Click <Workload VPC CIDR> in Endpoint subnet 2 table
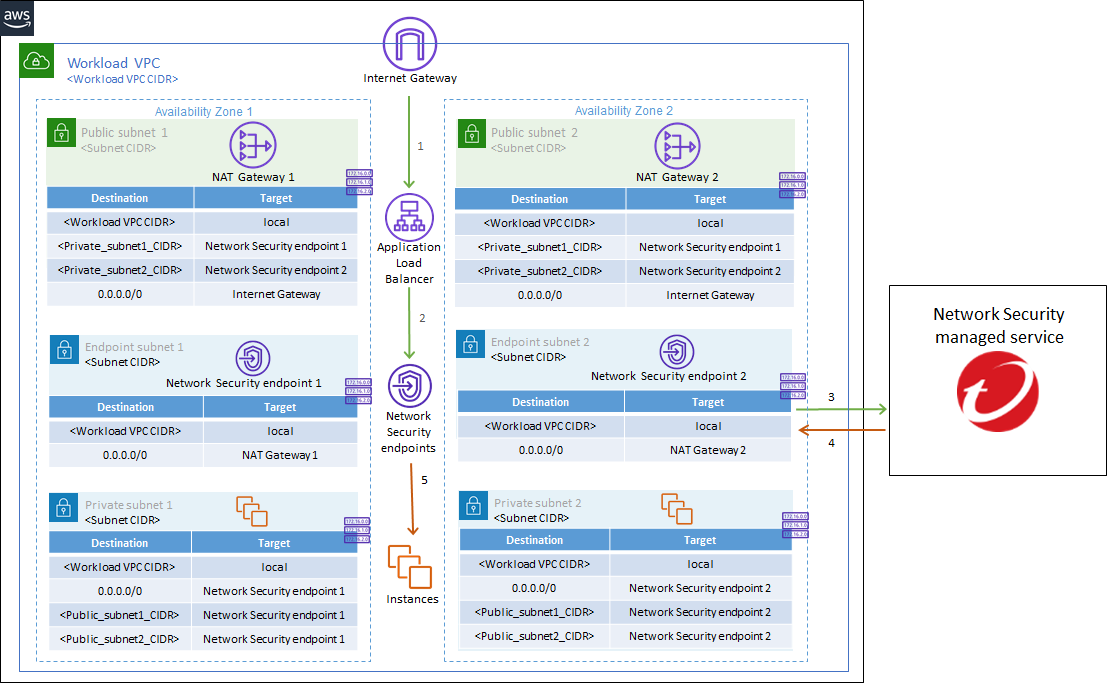 coord(540,426)
